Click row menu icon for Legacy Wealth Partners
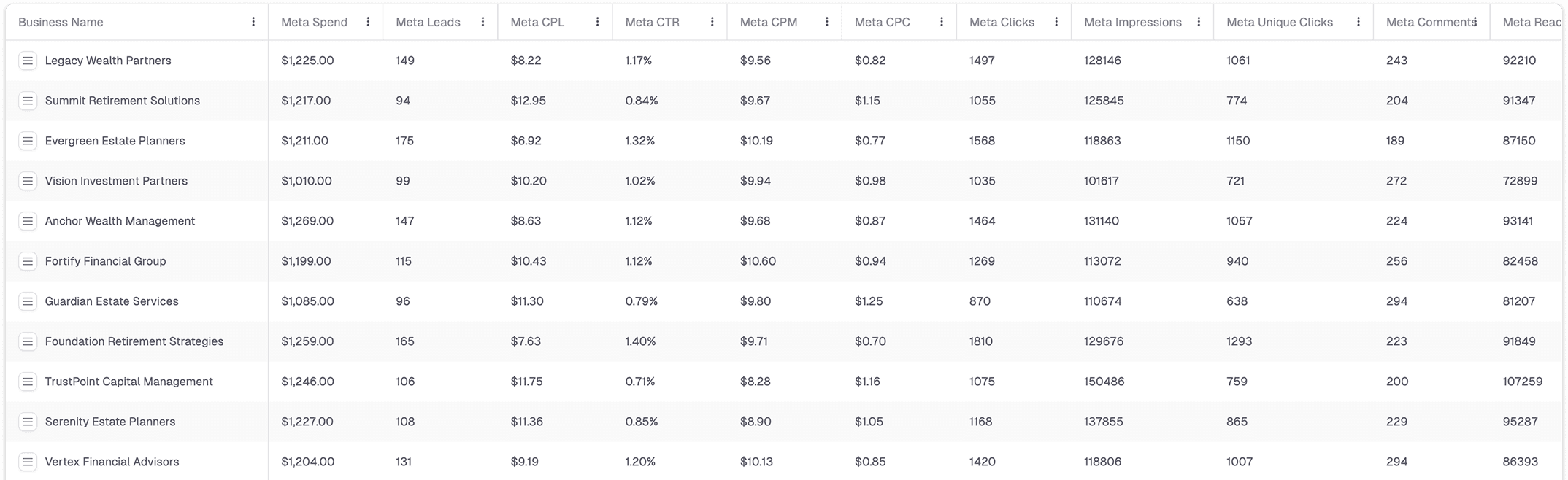1568x480 pixels. [x=28, y=61]
